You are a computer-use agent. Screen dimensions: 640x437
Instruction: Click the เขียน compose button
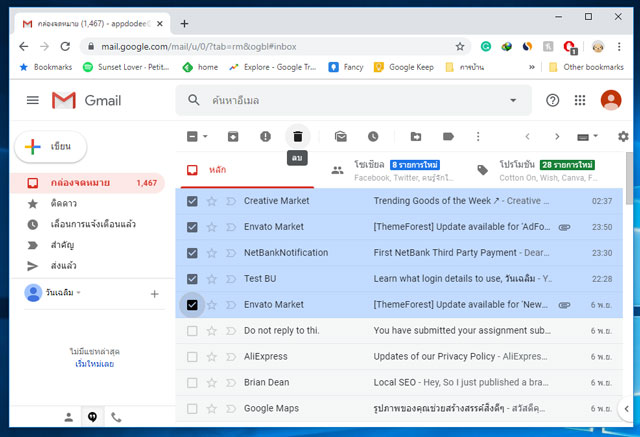coord(51,146)
